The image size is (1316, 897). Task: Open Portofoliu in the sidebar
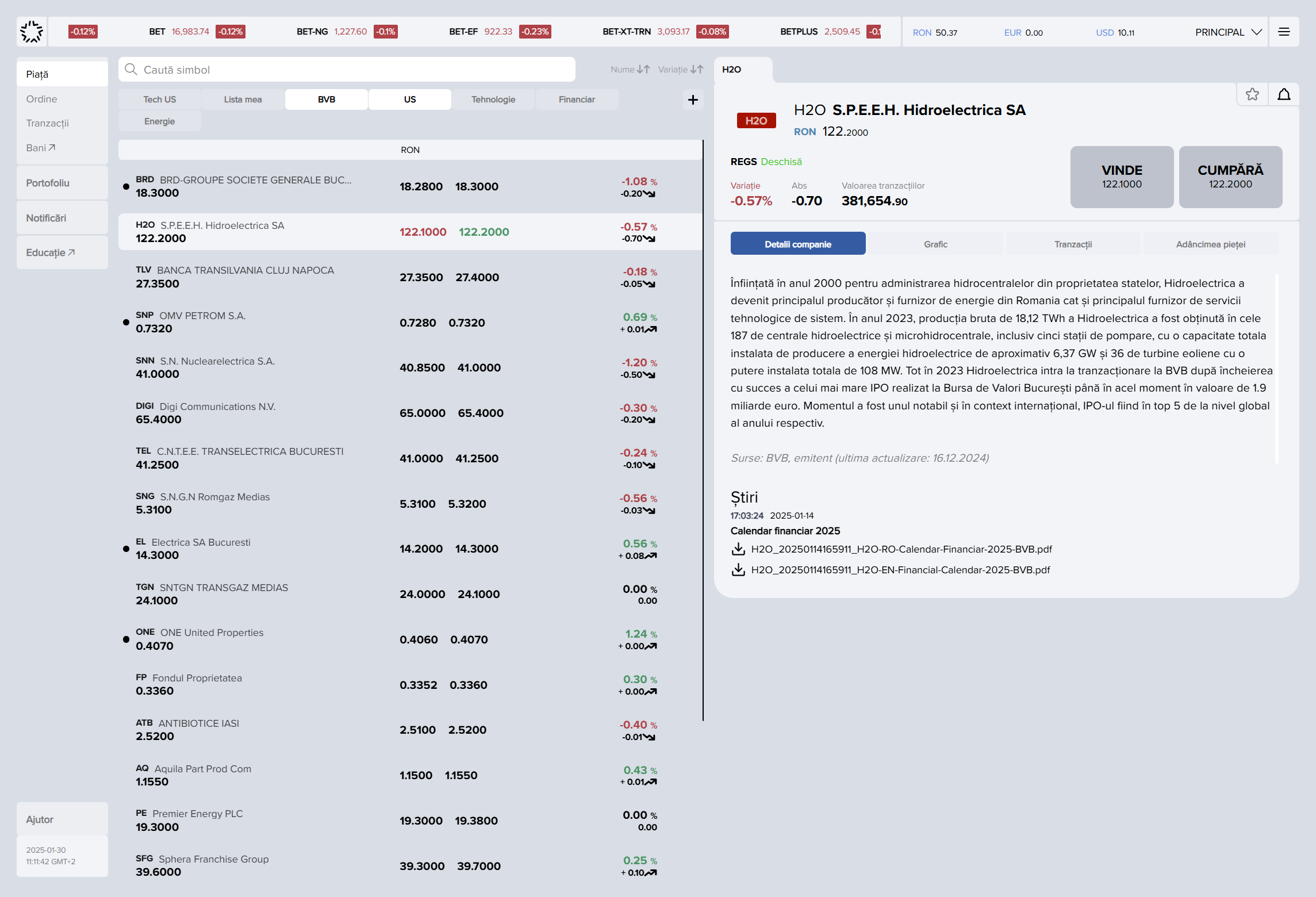pos(62,183)
